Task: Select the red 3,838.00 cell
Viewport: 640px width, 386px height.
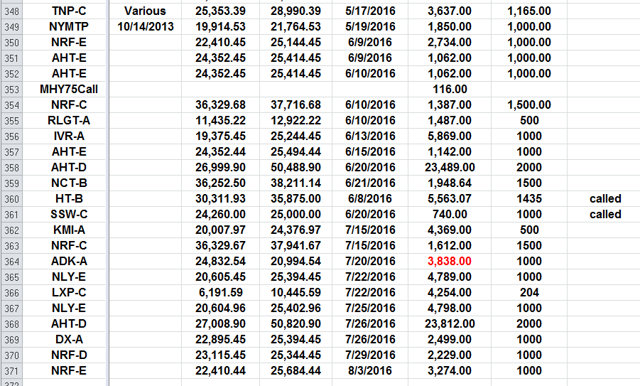Action: pyautogui.click(x=449, y=262)
